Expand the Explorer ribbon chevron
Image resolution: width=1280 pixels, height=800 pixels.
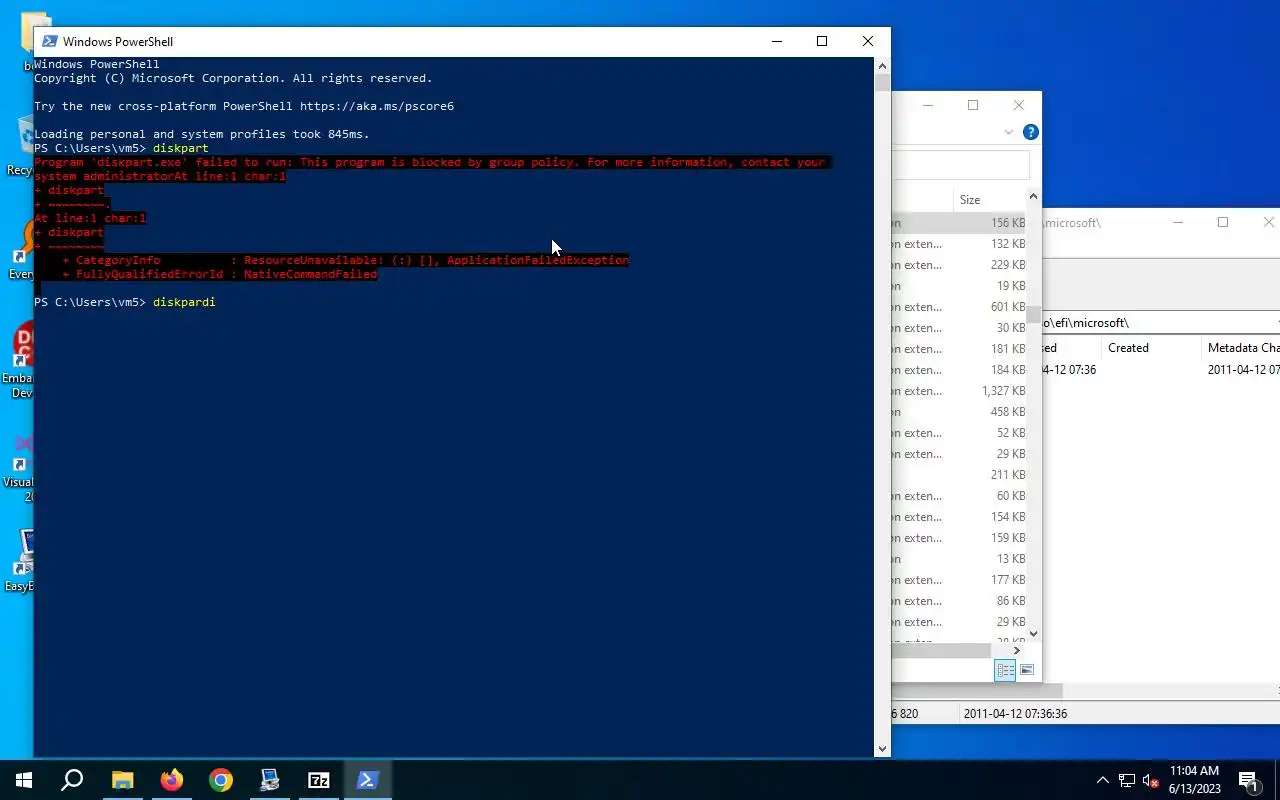pyautogui.click(x=1009, y=132)
